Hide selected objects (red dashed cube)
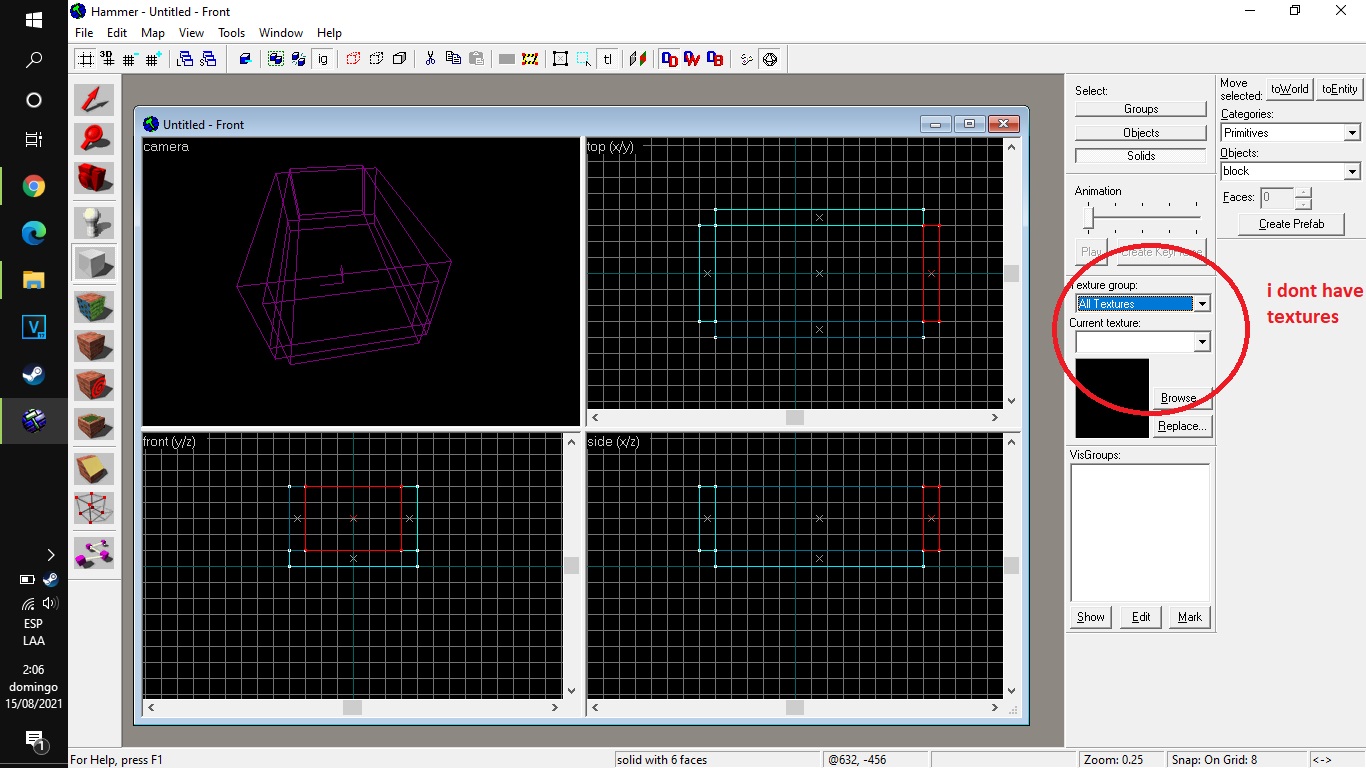1366x768 pixels. point(353,59)
